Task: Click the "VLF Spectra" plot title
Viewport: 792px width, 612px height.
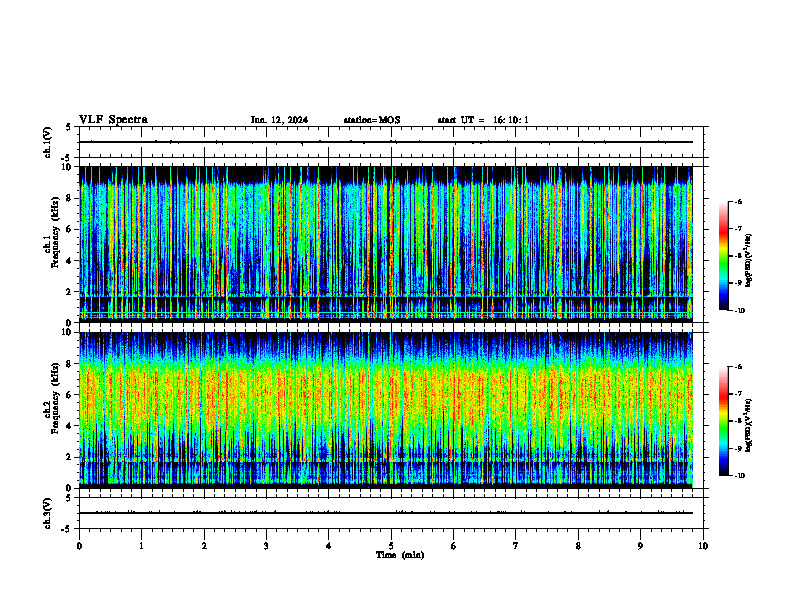Action: [x=113, y=120]
